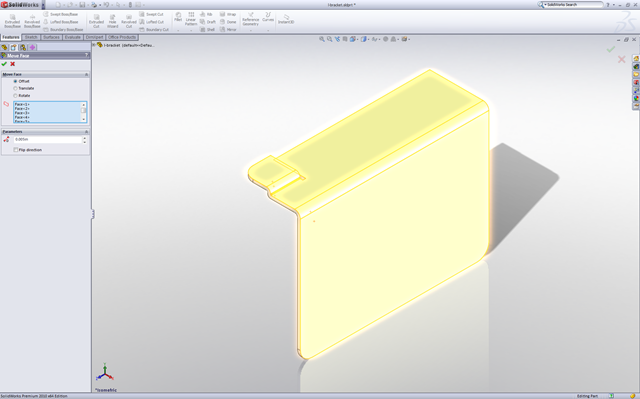Open the Fillet dropdown arrow
640x399 pixels.
(x=178, y=30)
